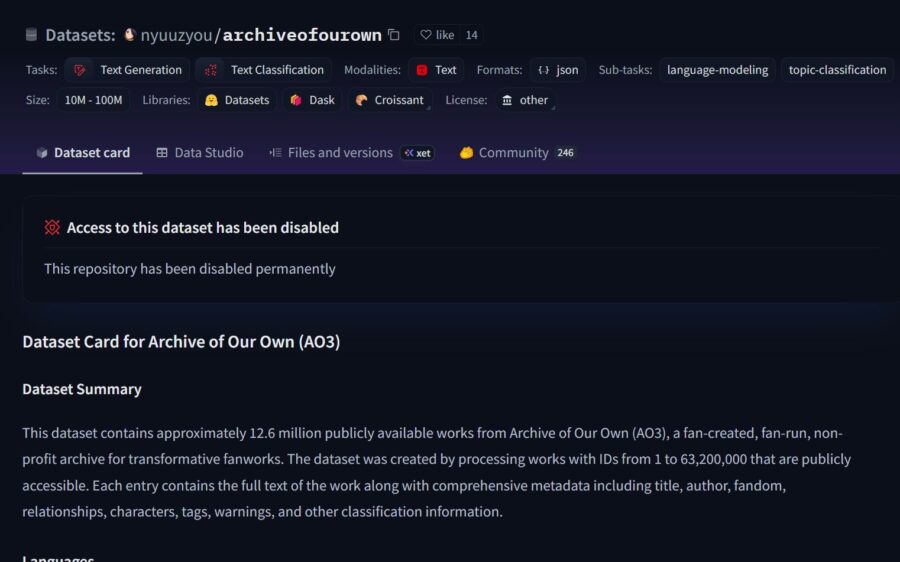The width and height of the screenshot is (900, 562).
Task: Click the license building icon
Action: [507, 100]
